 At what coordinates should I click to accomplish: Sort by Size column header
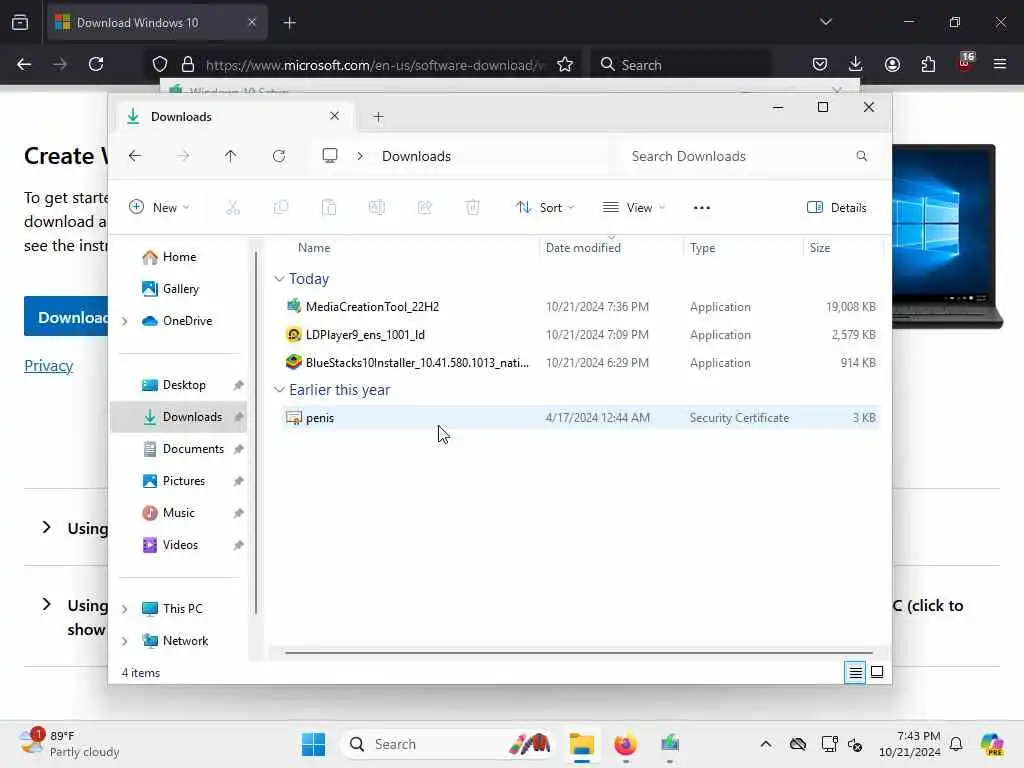pos(820,248)
